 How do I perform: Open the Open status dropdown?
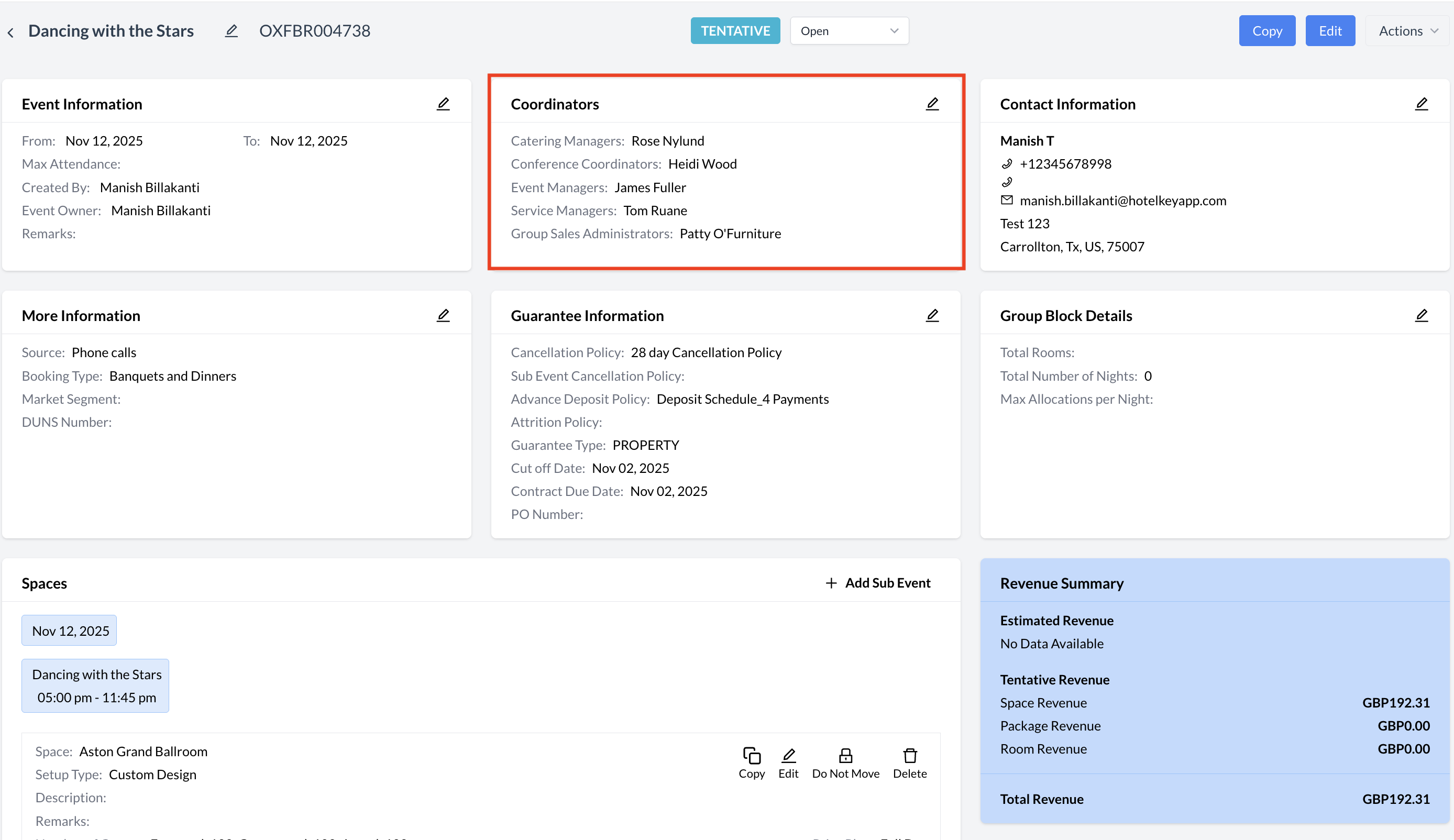[x=849, y=31]
